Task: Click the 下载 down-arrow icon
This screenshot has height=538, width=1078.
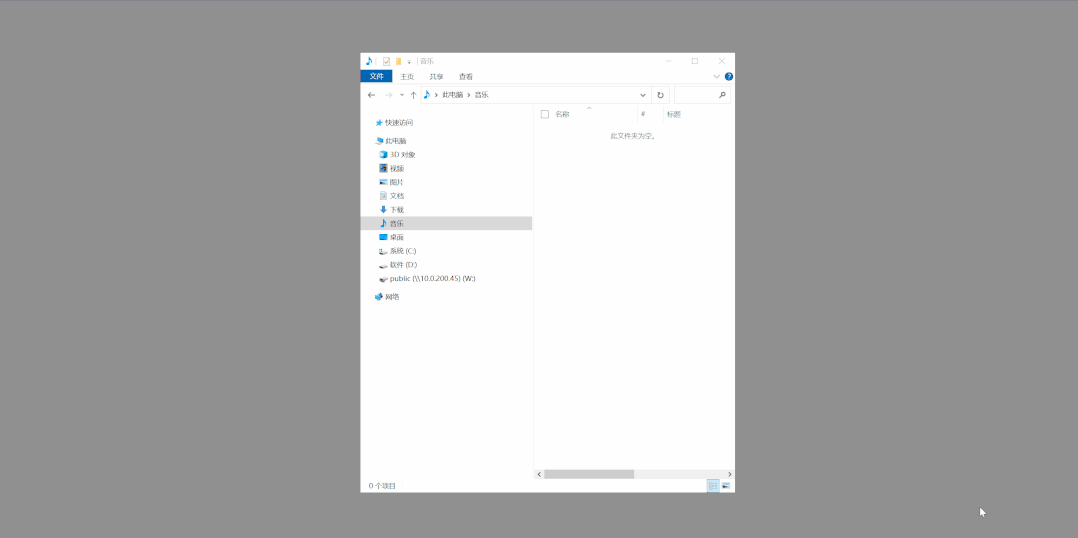Action: coord(384,210)
